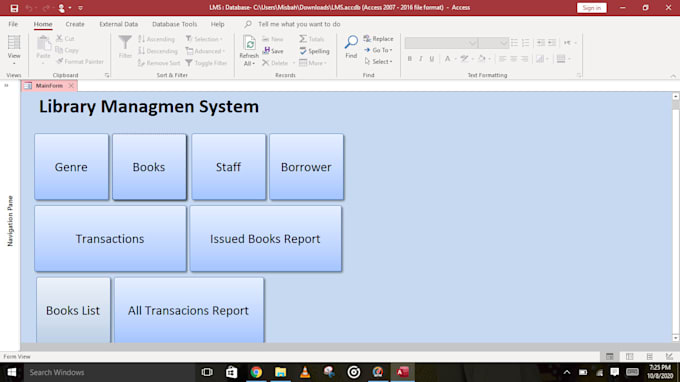Open the File menu
Viewport: 680px width, 382px height.
point(13,24)
